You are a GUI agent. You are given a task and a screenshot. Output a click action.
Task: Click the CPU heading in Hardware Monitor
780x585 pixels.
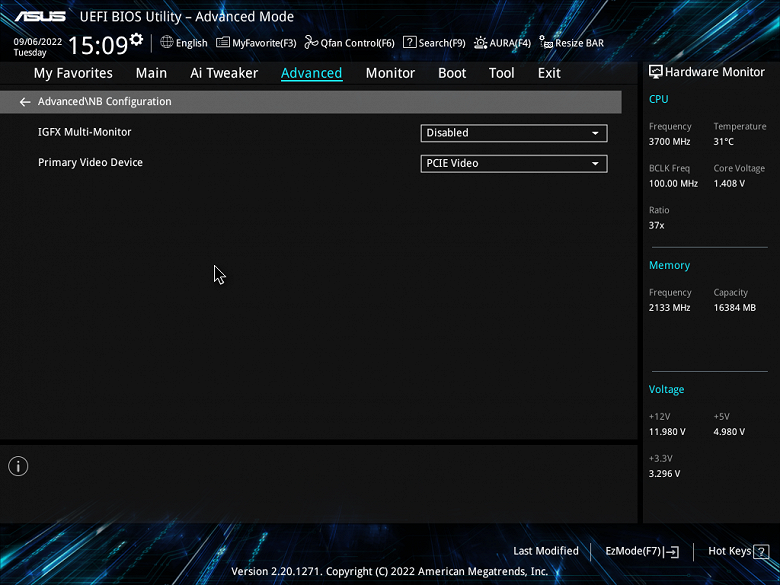pos(658,99)
